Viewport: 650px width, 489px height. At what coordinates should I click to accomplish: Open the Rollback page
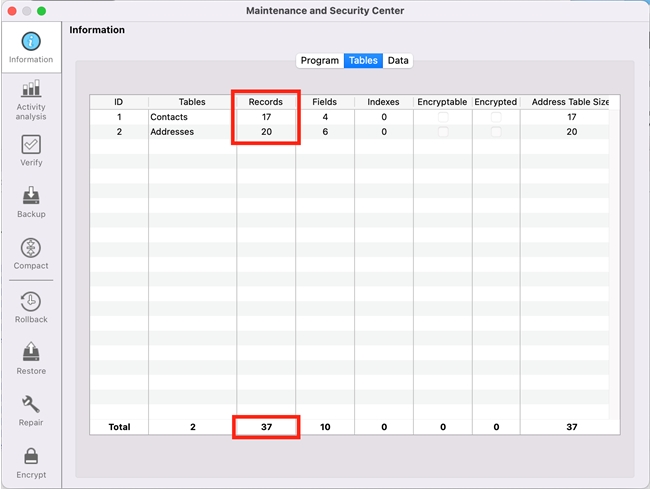click(31, 306)
